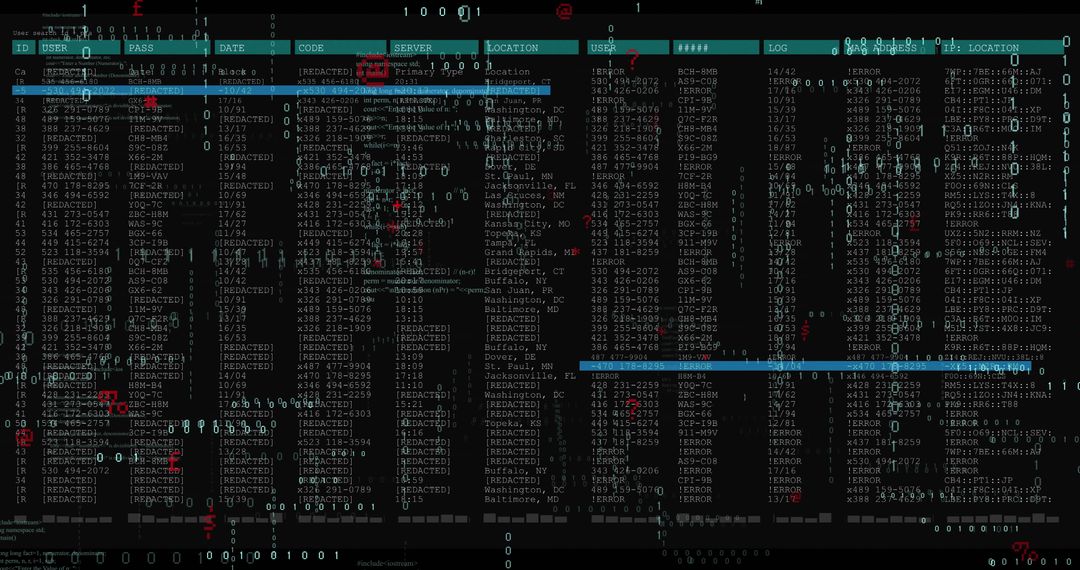Click the LOCATION column header
Viewport: 1080px width, 570px height.
pos(533,48)
